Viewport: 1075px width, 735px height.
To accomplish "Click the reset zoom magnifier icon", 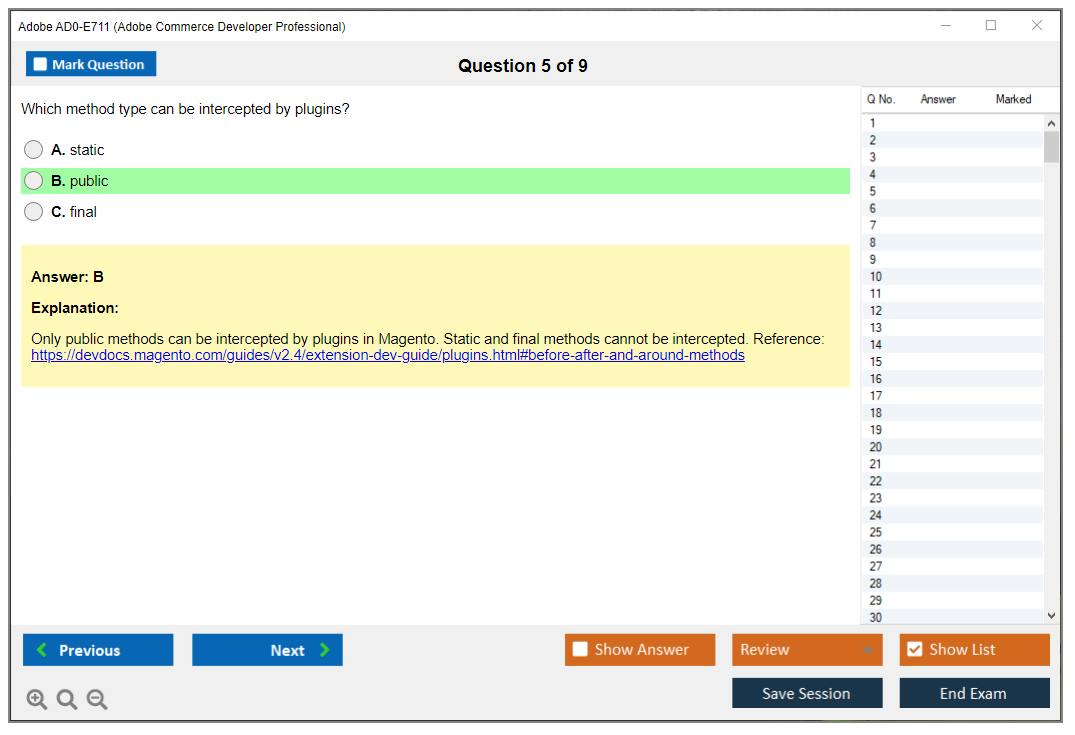I will click(x=67, y=700).
